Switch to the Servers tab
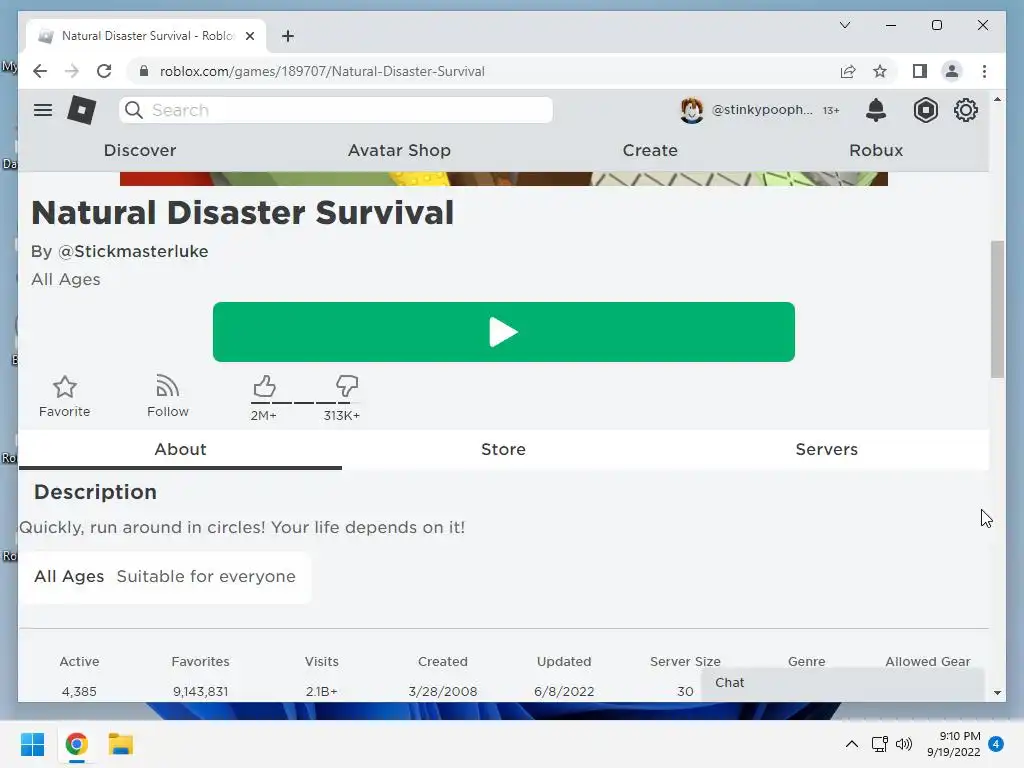Image resolution: width=1024 pixels, height=768 pixels. pyautogui.click(x=826, y=449)
